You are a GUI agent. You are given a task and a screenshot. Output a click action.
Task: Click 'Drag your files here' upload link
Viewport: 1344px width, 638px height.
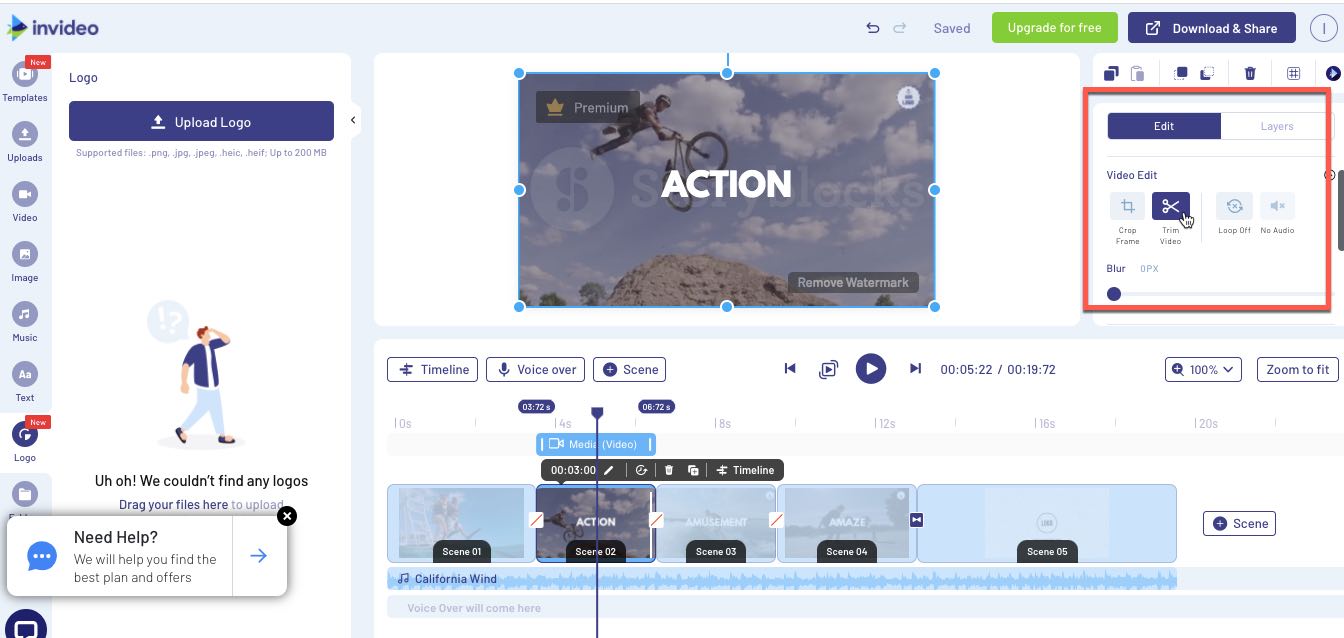[173, 505]
